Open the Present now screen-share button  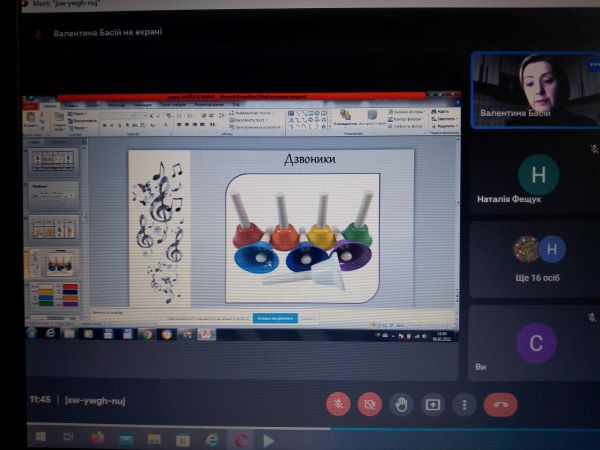tap(433, 404)
